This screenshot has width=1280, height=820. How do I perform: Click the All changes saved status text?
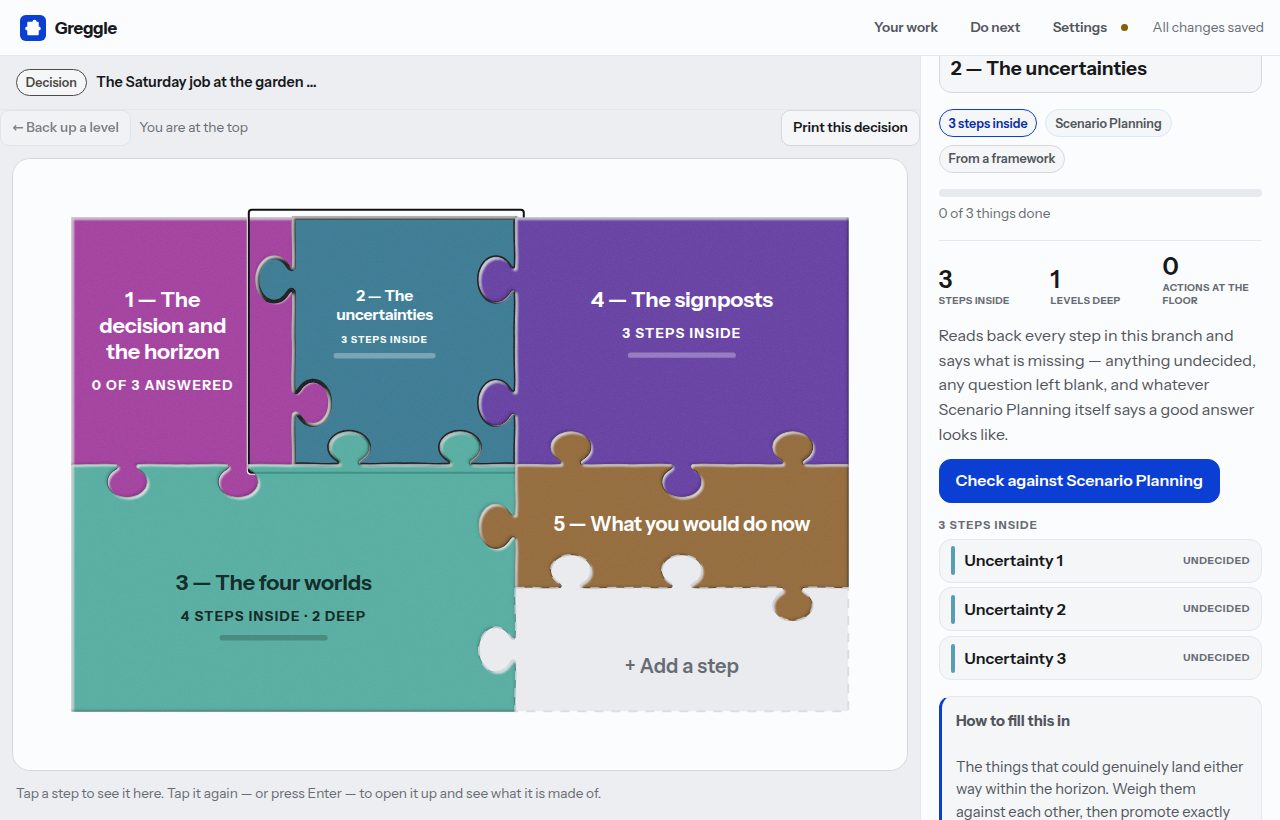pyautogui.click(x=1208, y=28)
